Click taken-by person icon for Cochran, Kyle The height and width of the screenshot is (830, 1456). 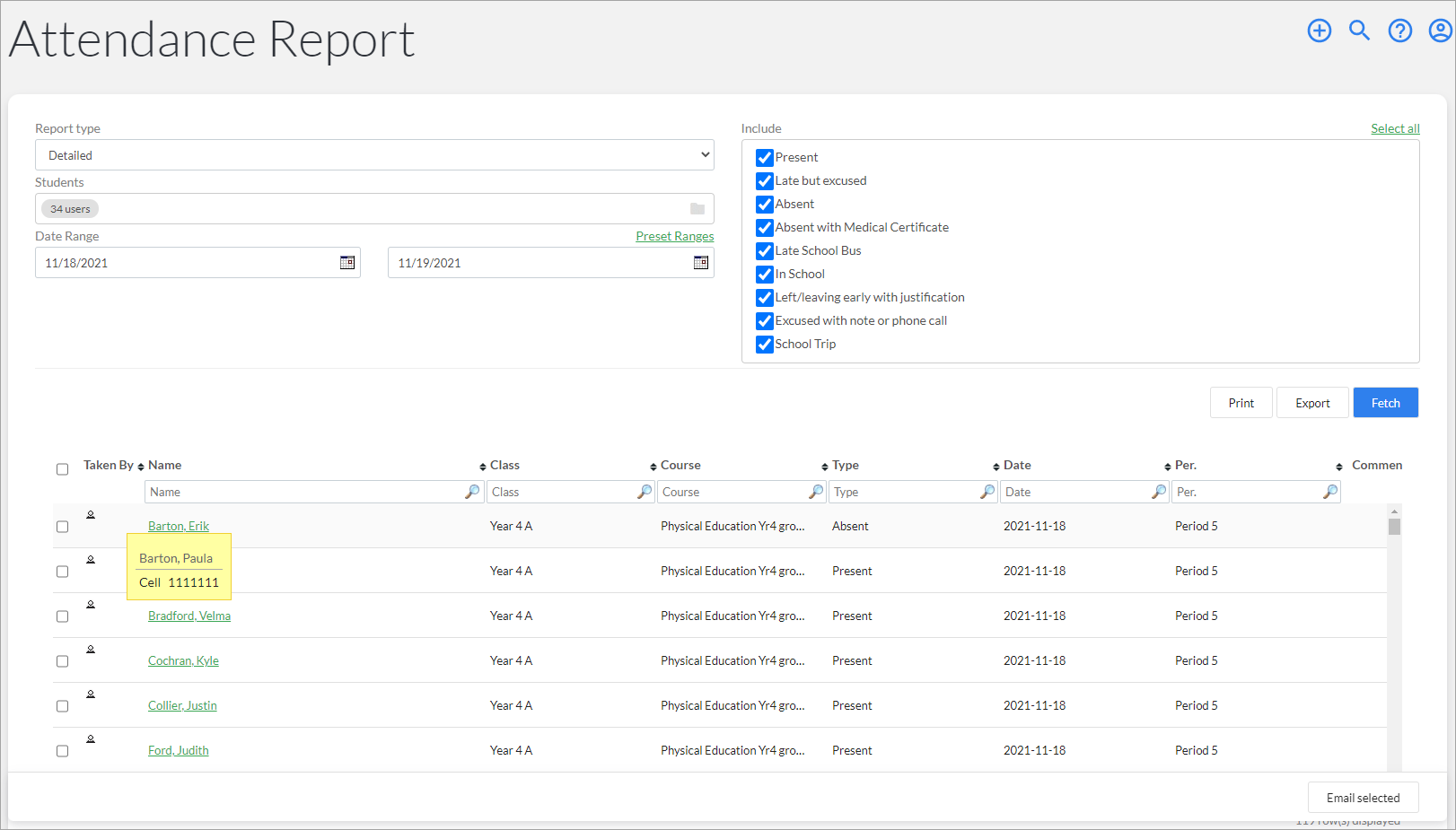pos(91,650)
